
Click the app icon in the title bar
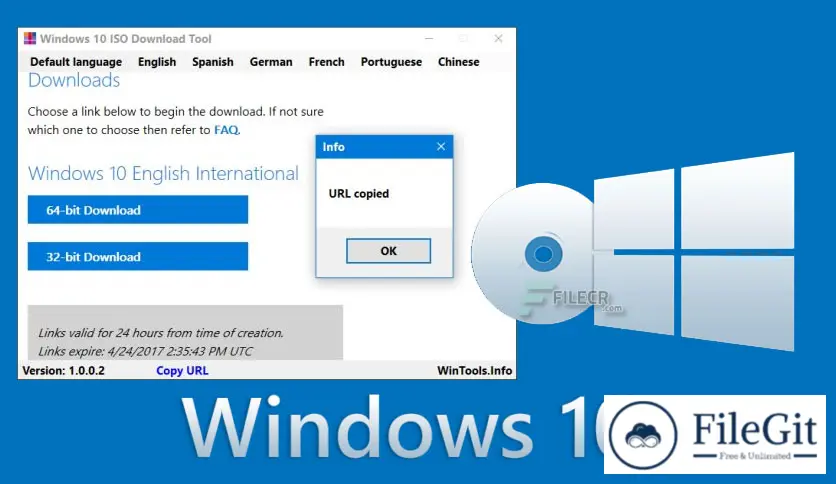(x=30, y=38)
